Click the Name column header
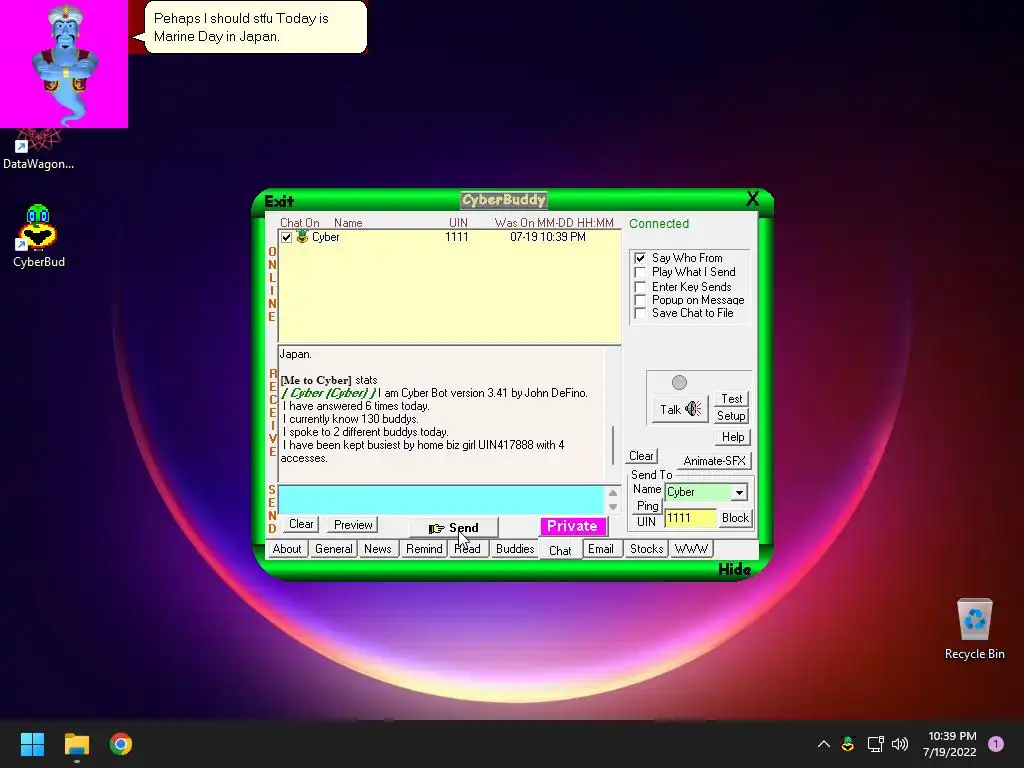 (x=348, y=223)
